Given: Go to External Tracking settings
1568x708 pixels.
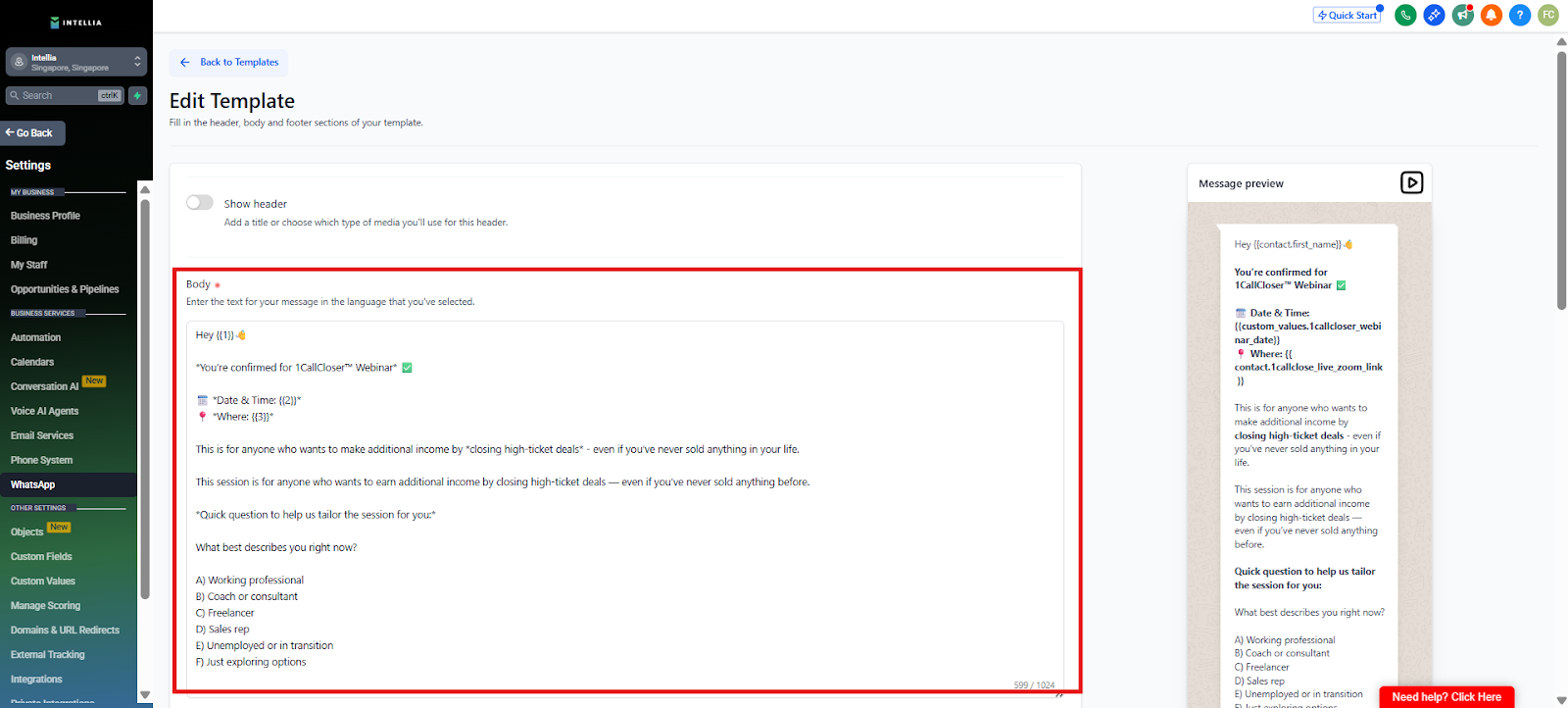Looking at the screenshot, I should [x=47, y=655].
